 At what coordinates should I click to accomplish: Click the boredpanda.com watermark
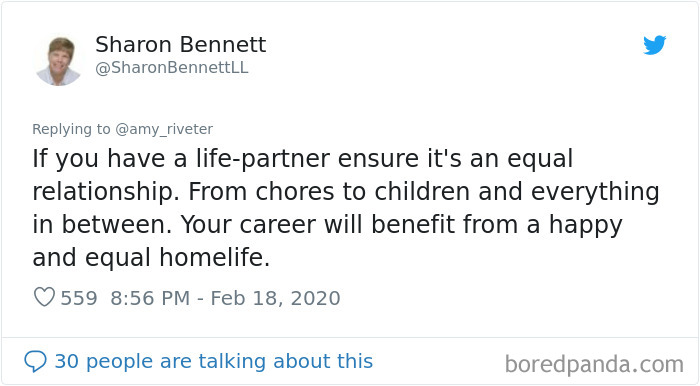point(594,365)
